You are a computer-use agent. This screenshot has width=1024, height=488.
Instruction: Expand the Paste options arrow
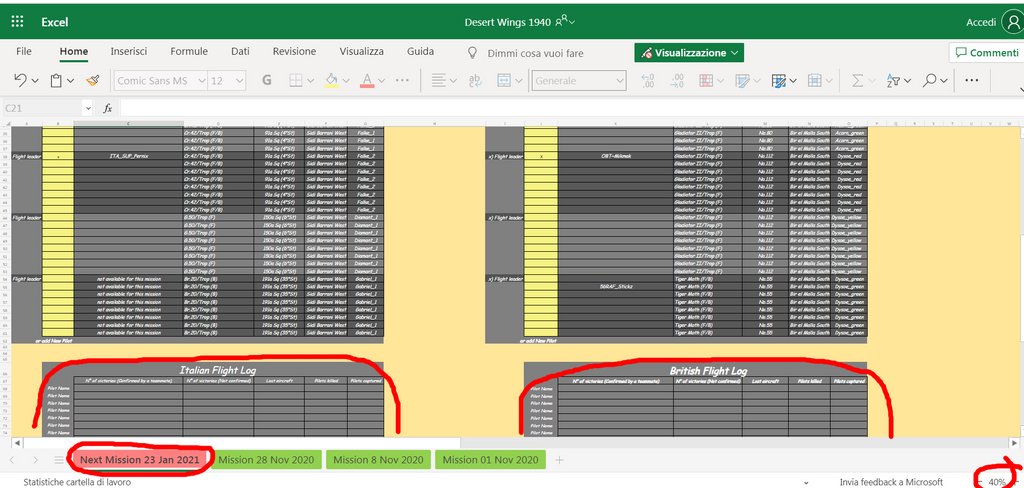[71, 81]
